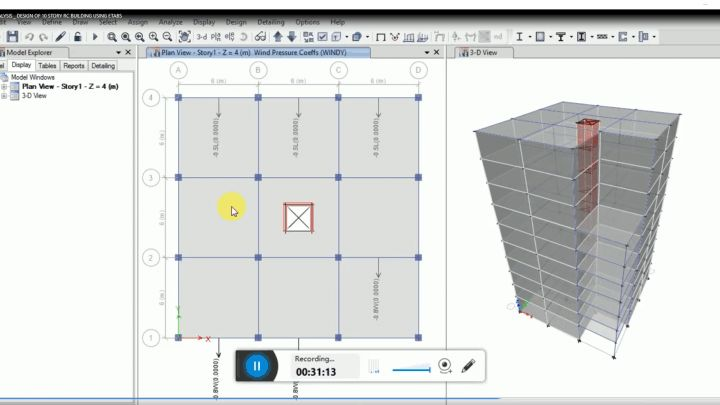The width and height of the screenshot is (720, 405).
Task: Move down in list with down arrow
Action: [292, 37]
